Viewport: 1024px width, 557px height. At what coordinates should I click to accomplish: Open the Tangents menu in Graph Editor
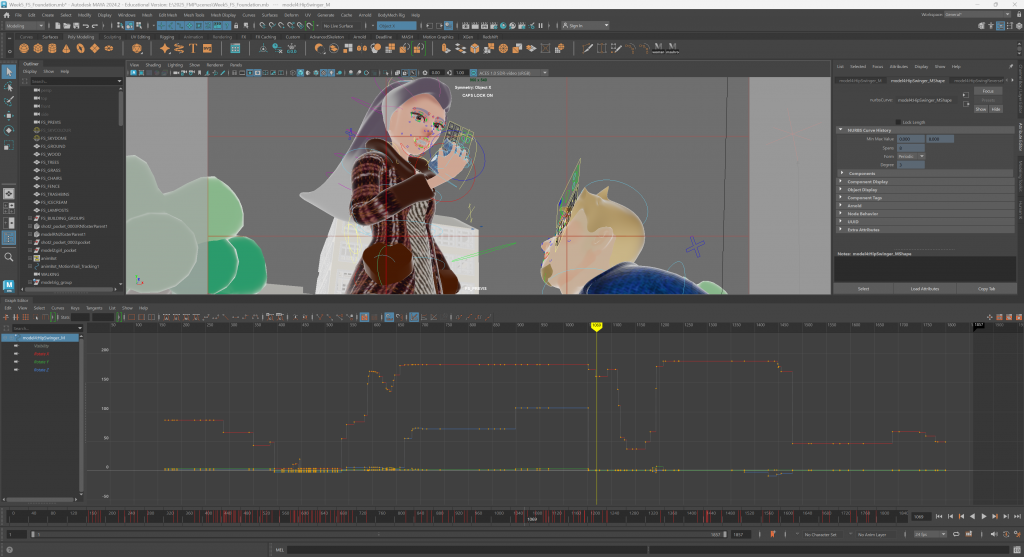pyautogui.click(x=94, y=308)
